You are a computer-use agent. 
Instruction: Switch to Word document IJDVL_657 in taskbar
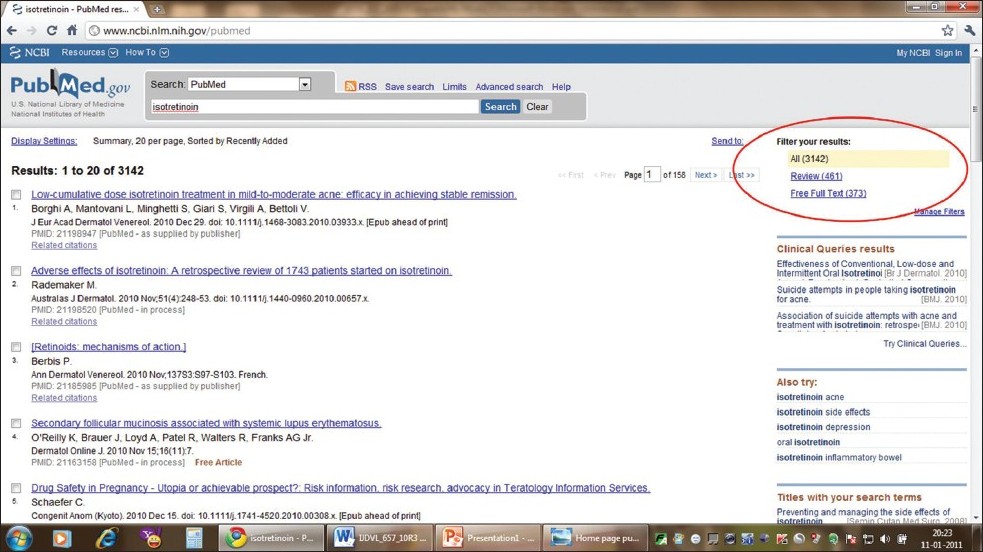pyautogui.click(x=380, y=538)
